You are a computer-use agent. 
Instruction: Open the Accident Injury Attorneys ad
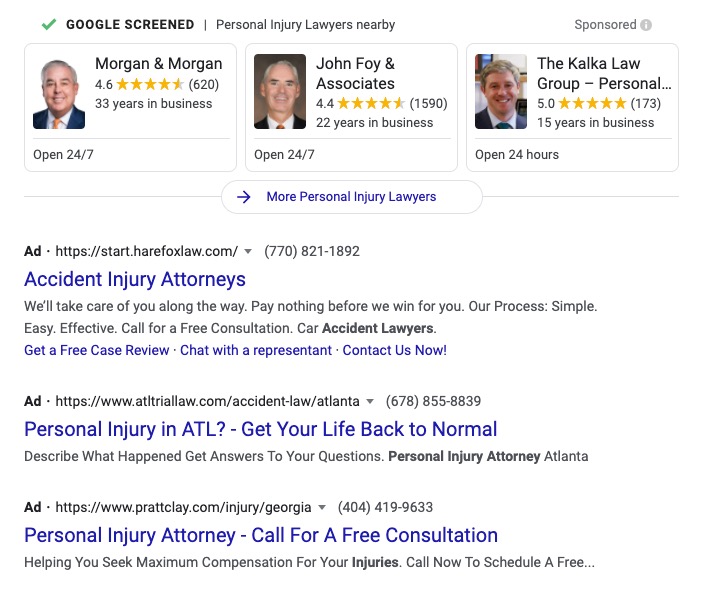[x=135, y=279]
